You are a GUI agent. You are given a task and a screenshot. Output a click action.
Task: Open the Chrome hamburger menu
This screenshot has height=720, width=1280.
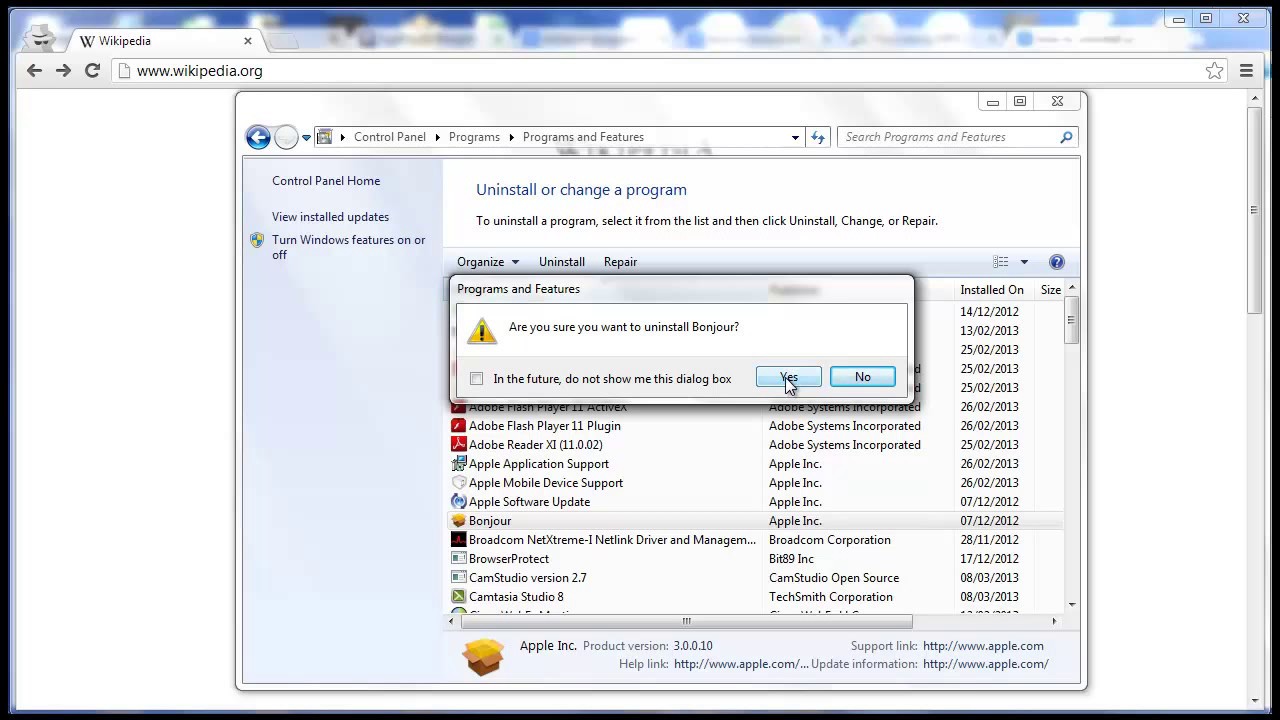[1246, 70]
